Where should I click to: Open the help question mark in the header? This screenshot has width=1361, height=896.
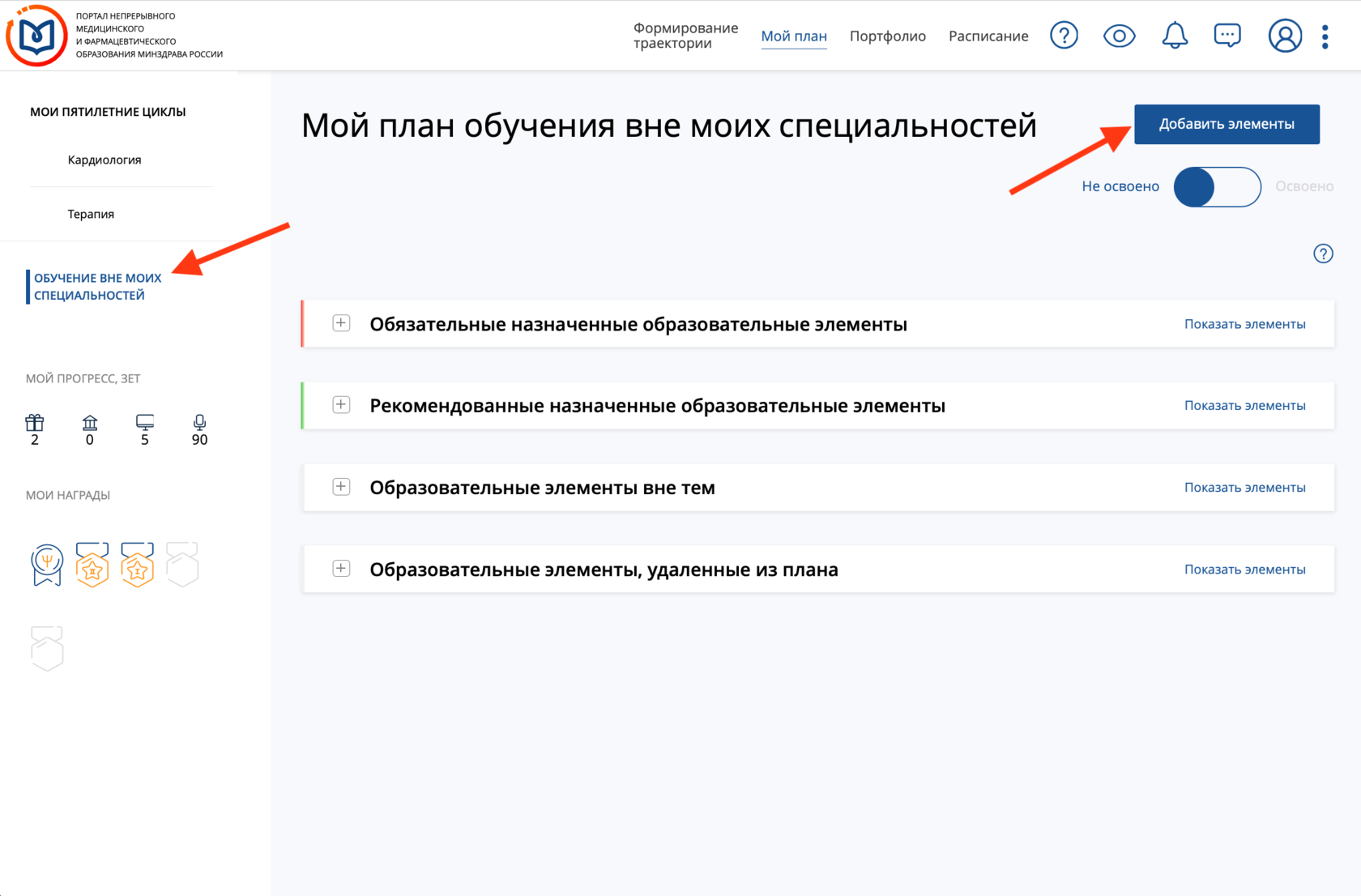pos(1064,36)
